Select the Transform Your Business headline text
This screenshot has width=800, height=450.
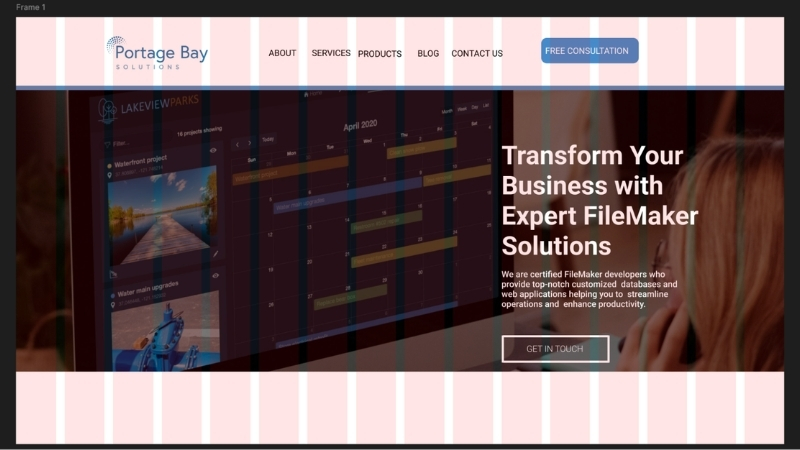click(599, 200)
